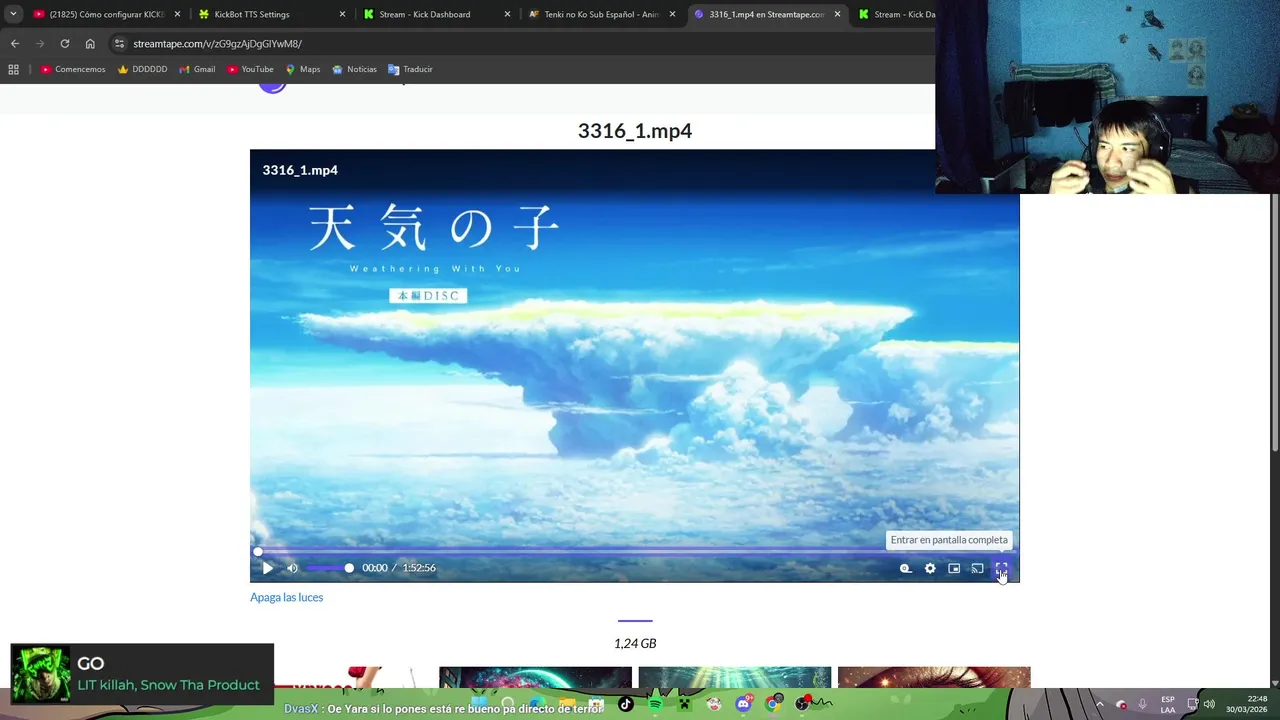
Task: Click the 1,24 GB file size text
Action: pyautogui.click(x=635, y=643)
